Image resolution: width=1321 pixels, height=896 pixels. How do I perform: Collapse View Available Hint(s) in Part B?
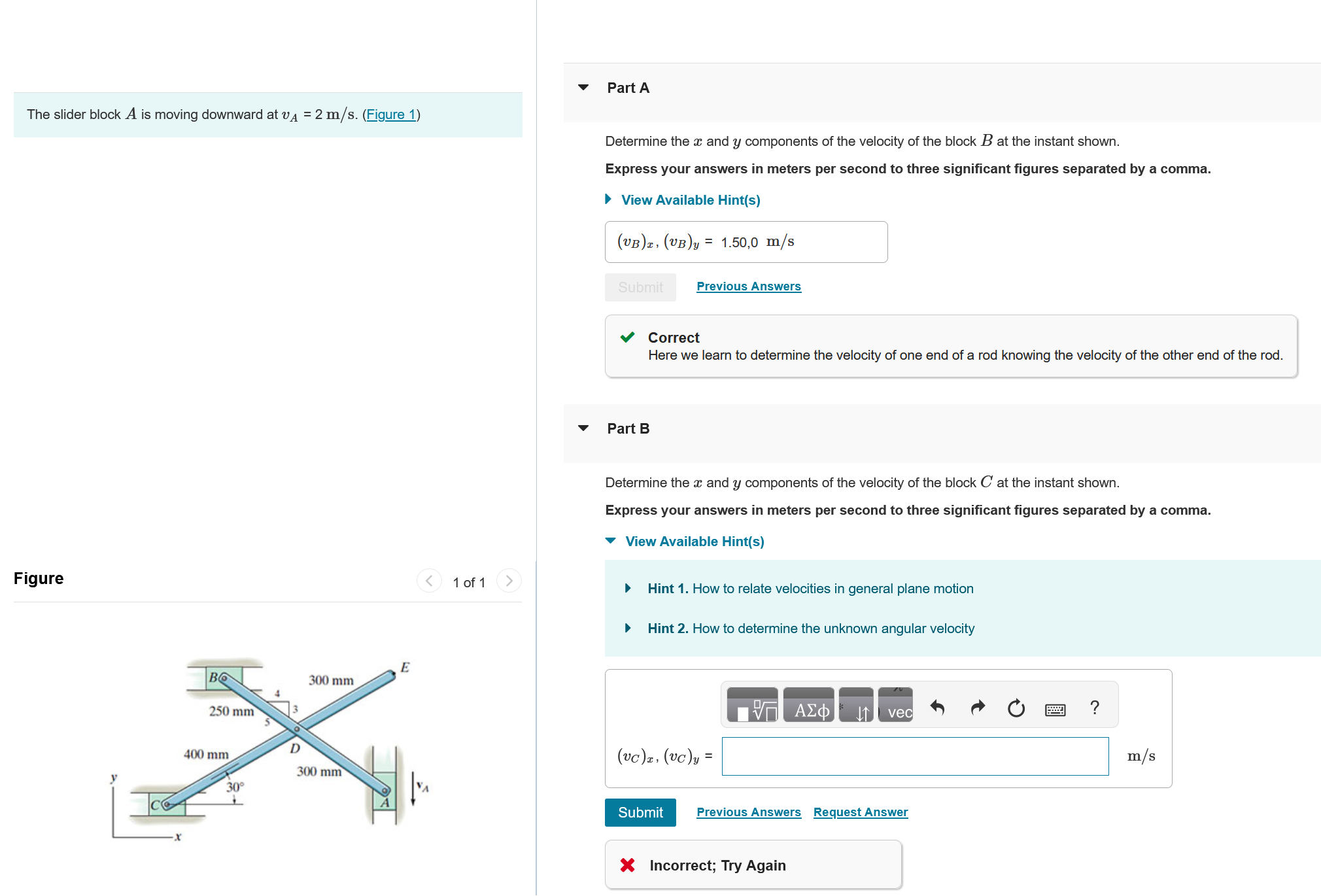click(x=694, y=542)
